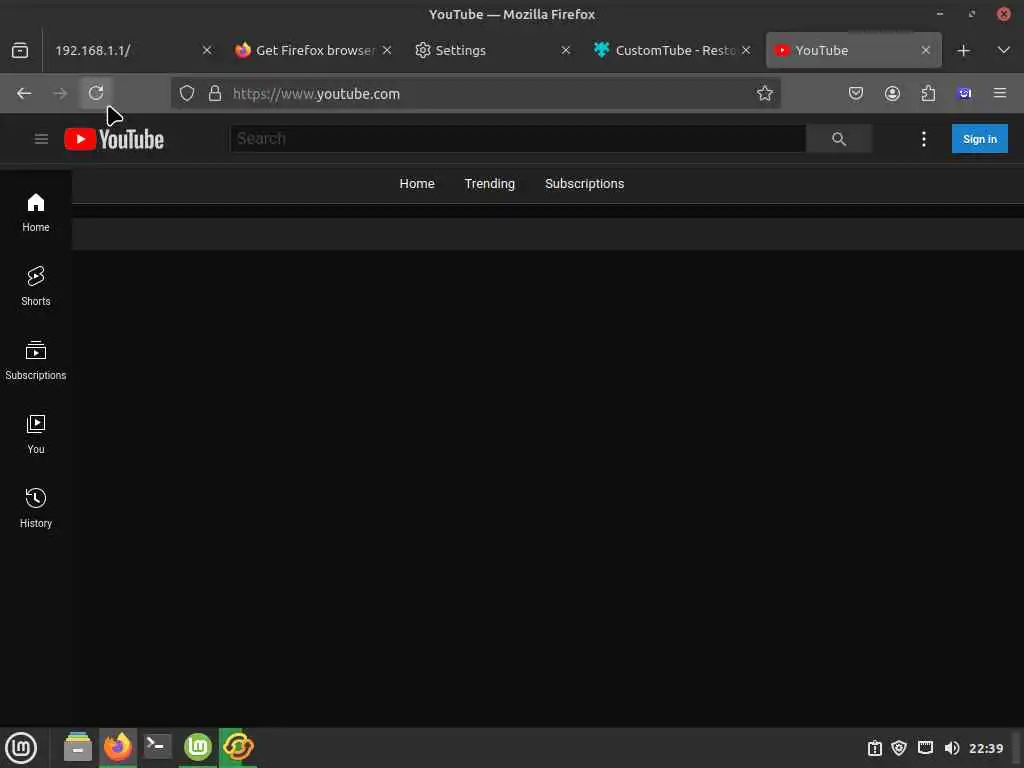
Task: Open the volume control in tray
Action: click(952, 748)
